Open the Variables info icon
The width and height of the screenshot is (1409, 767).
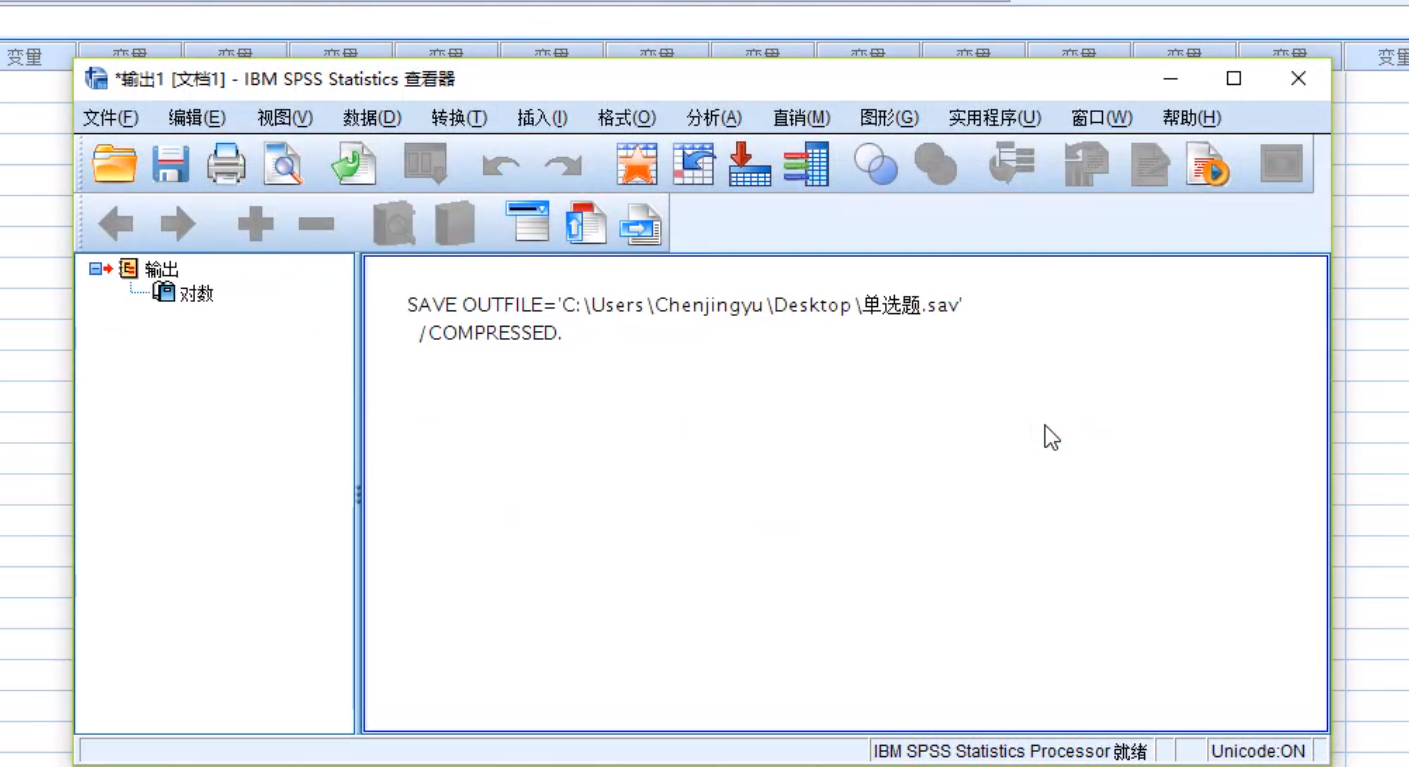coord(806,164)
